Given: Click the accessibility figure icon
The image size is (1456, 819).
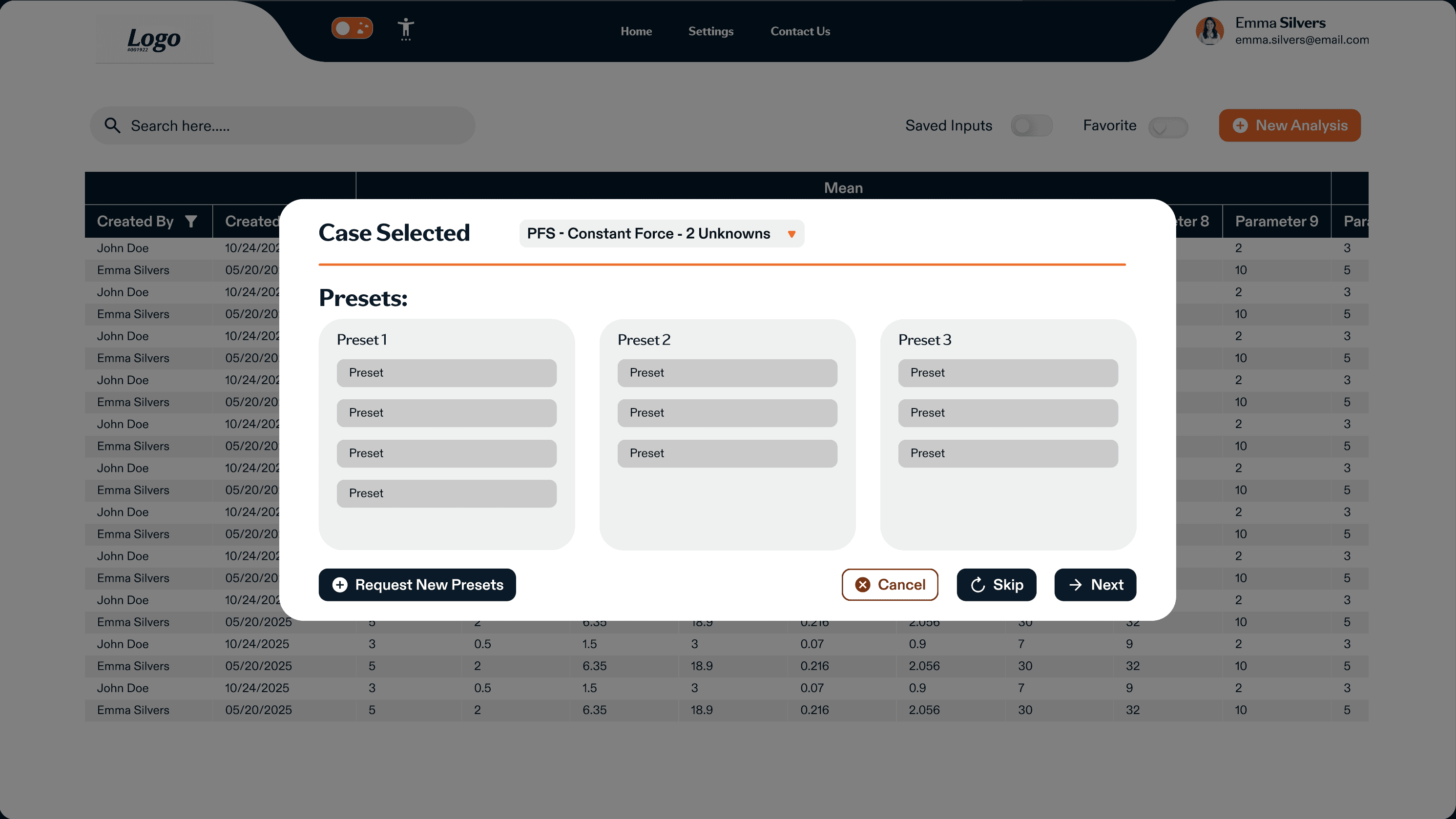Looking at the screenshot, I should coord(405,29).
